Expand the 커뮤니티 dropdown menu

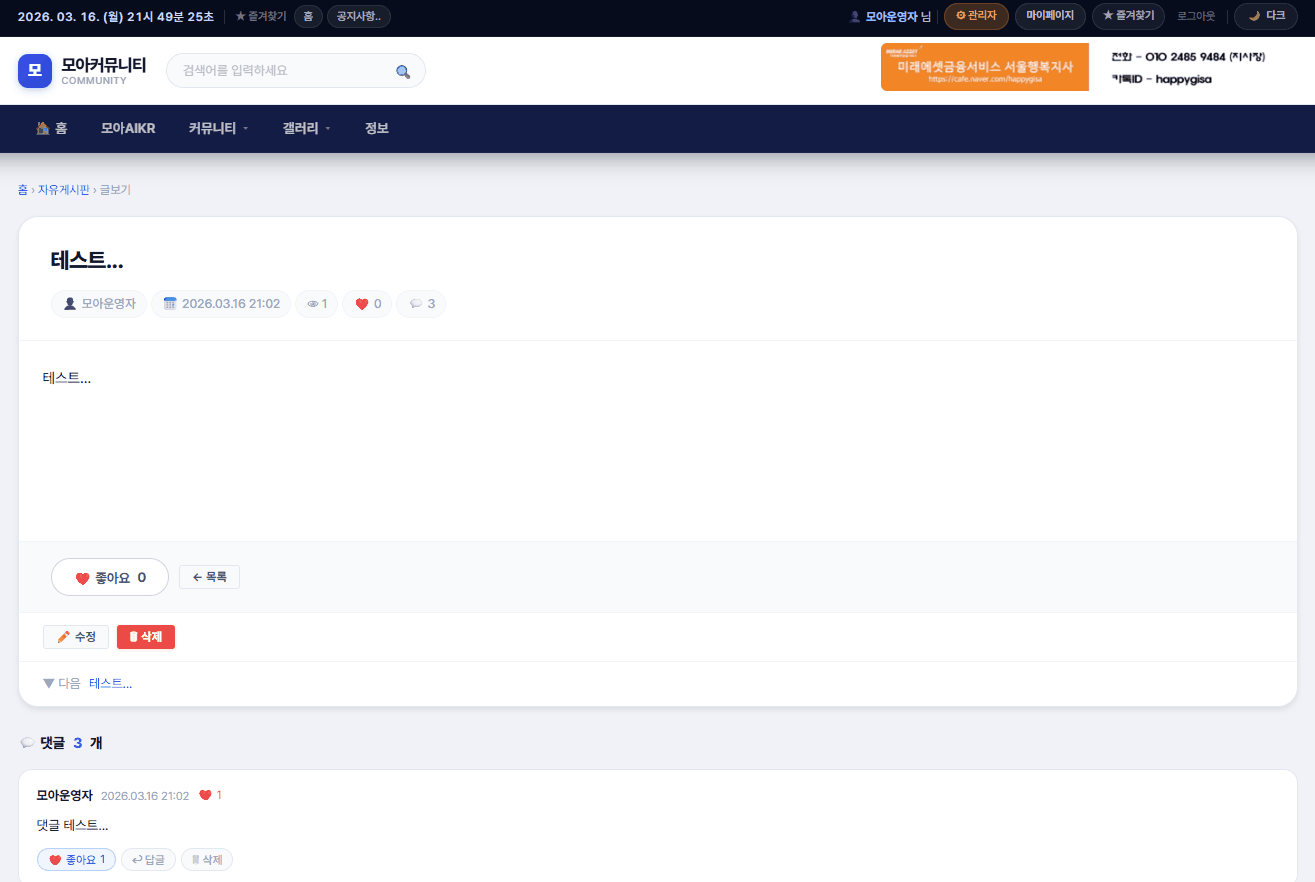tap(218, 129)
